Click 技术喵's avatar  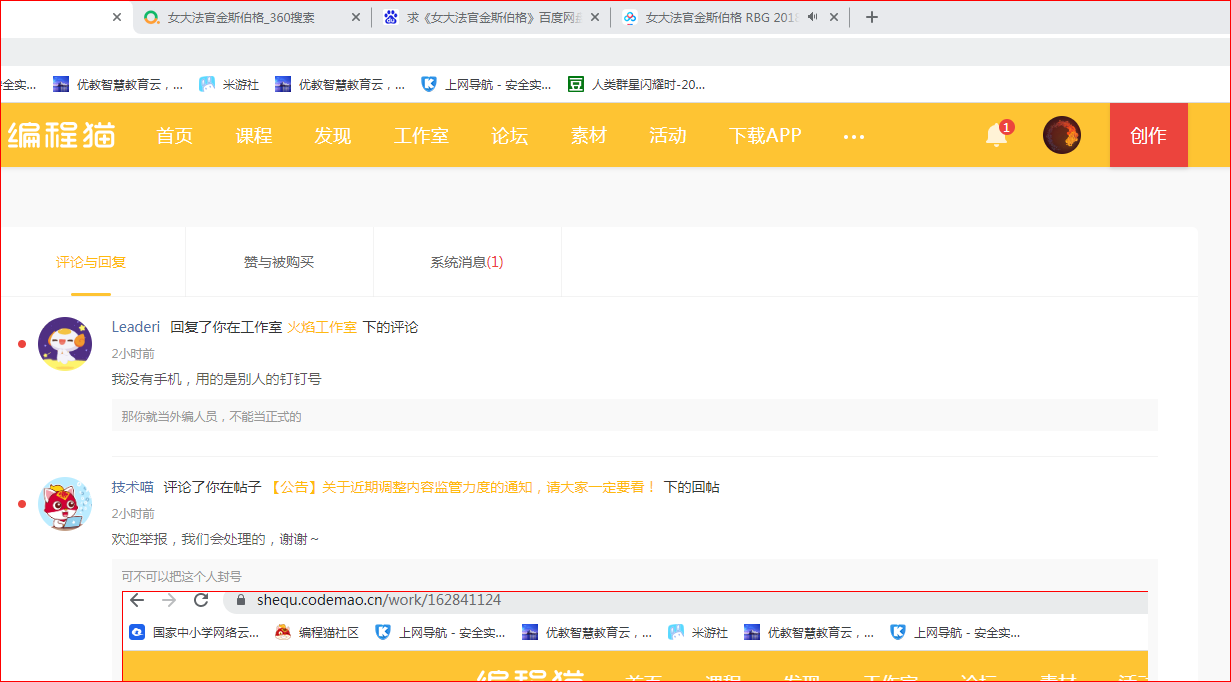click(65, 504)
